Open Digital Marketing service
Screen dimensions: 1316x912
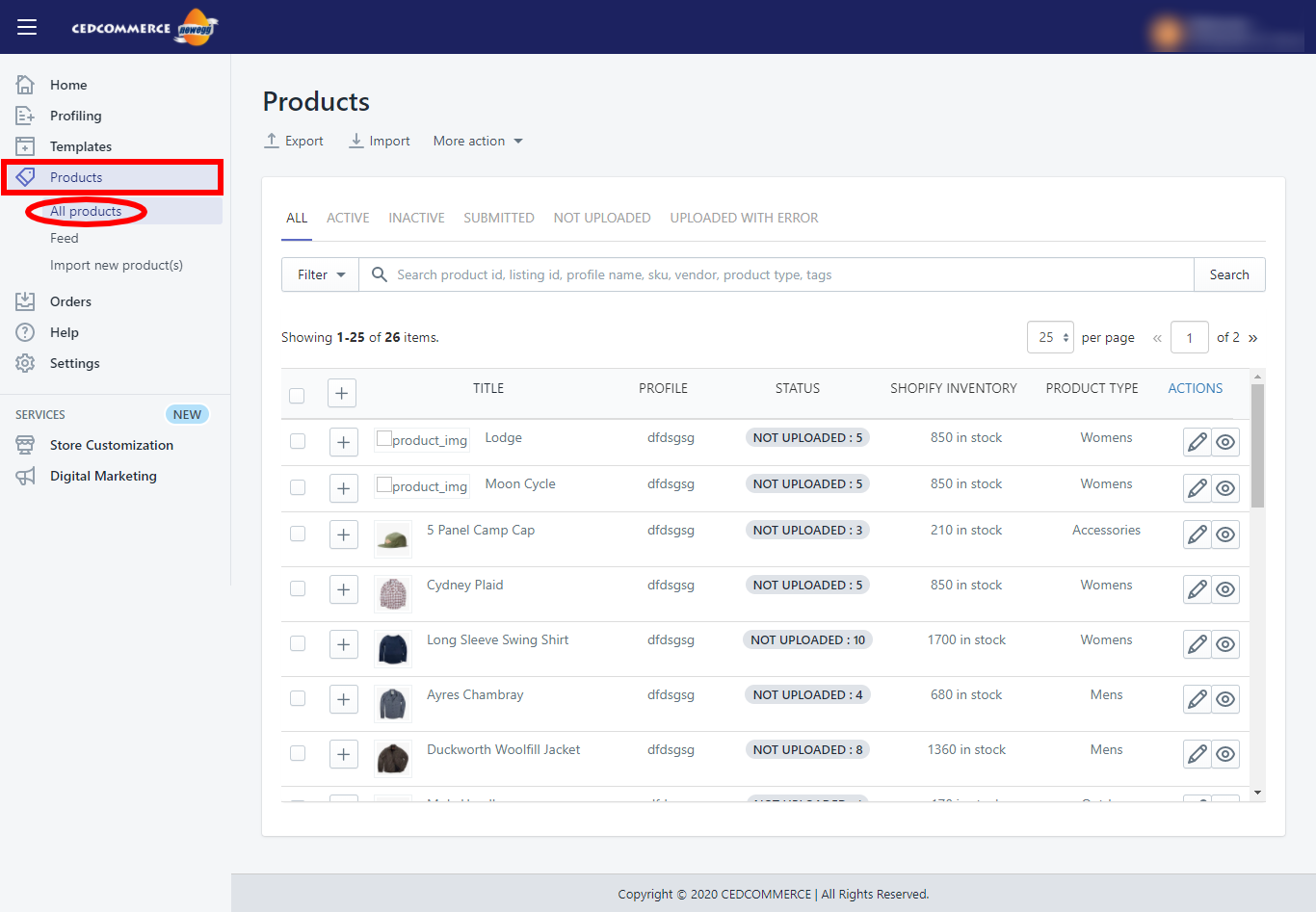pyautogui.click(x=103, y=476)
